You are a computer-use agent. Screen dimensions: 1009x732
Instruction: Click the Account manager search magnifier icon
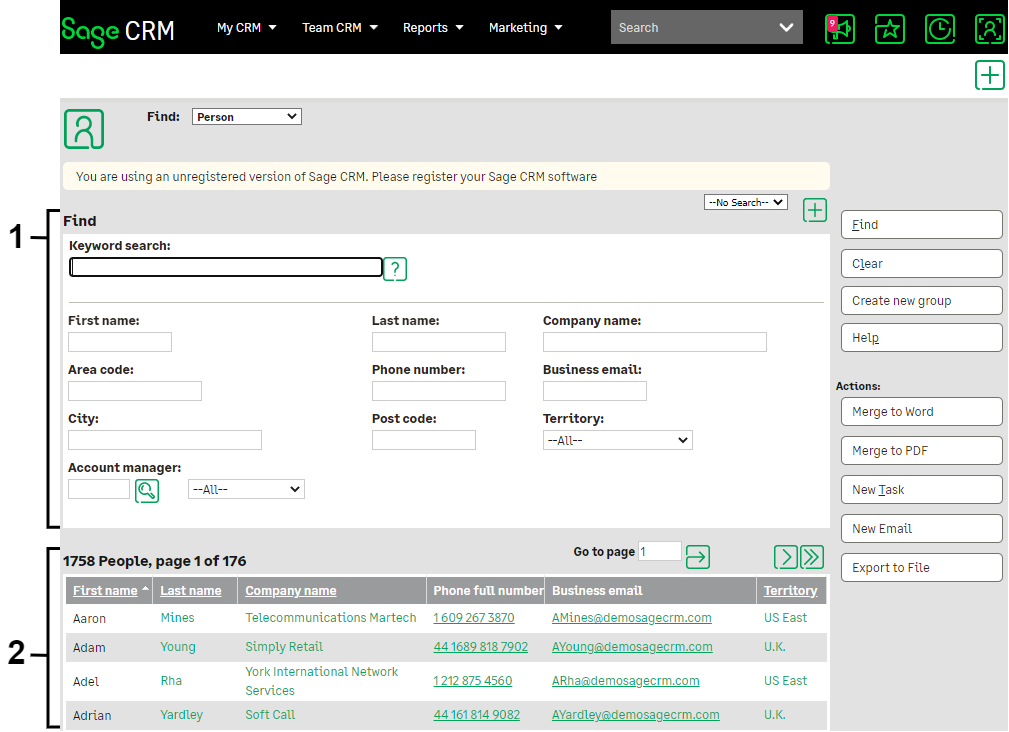coord(147,490)
